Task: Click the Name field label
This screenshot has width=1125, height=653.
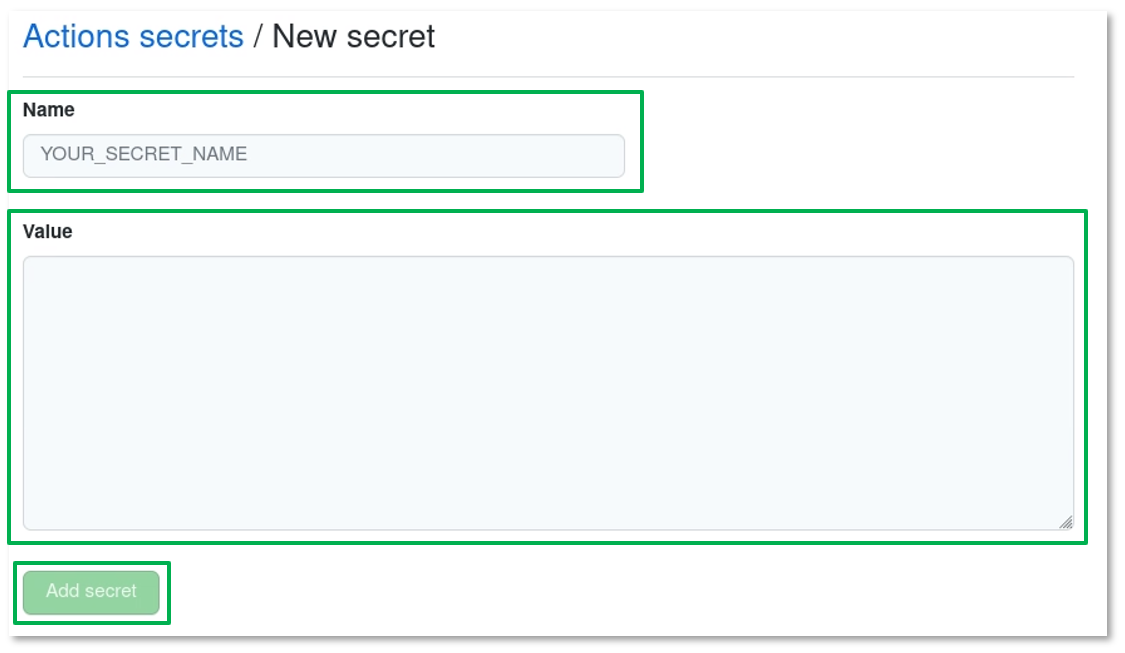Action: coord(49,110)
